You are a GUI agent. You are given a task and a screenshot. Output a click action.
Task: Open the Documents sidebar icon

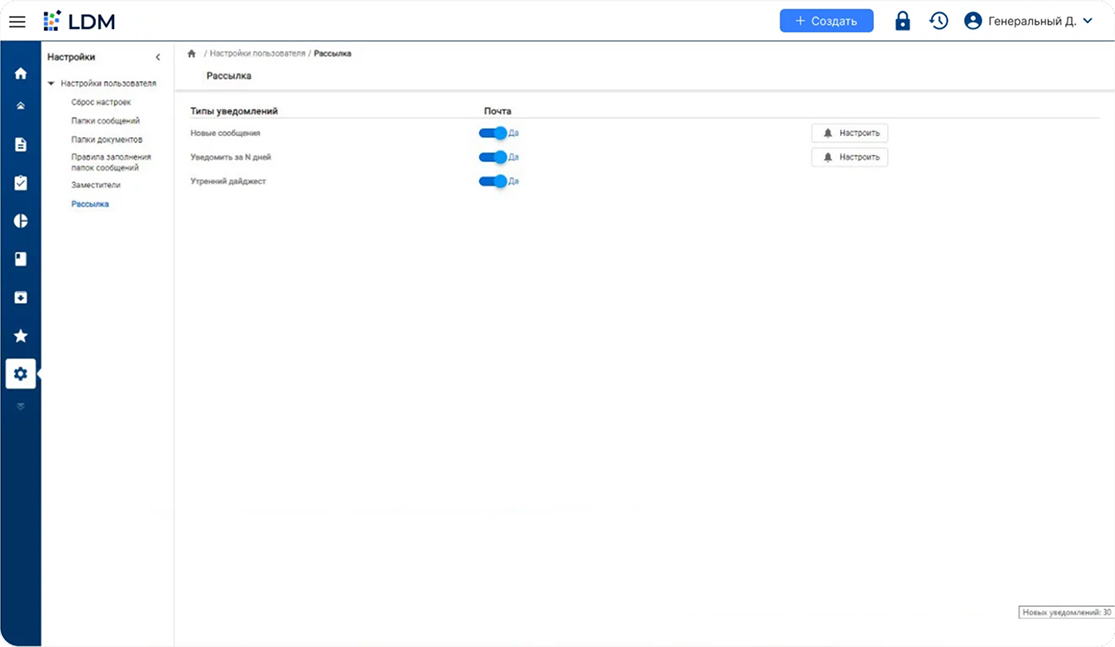(x=20, y=145)
